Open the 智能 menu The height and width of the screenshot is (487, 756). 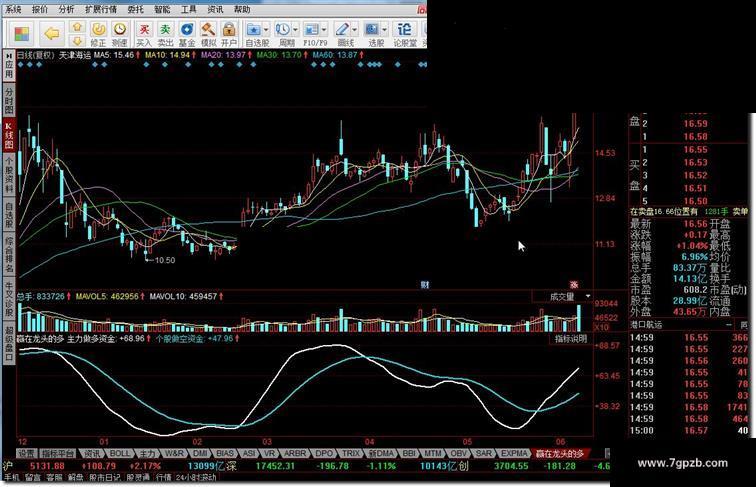coord(162,9)
